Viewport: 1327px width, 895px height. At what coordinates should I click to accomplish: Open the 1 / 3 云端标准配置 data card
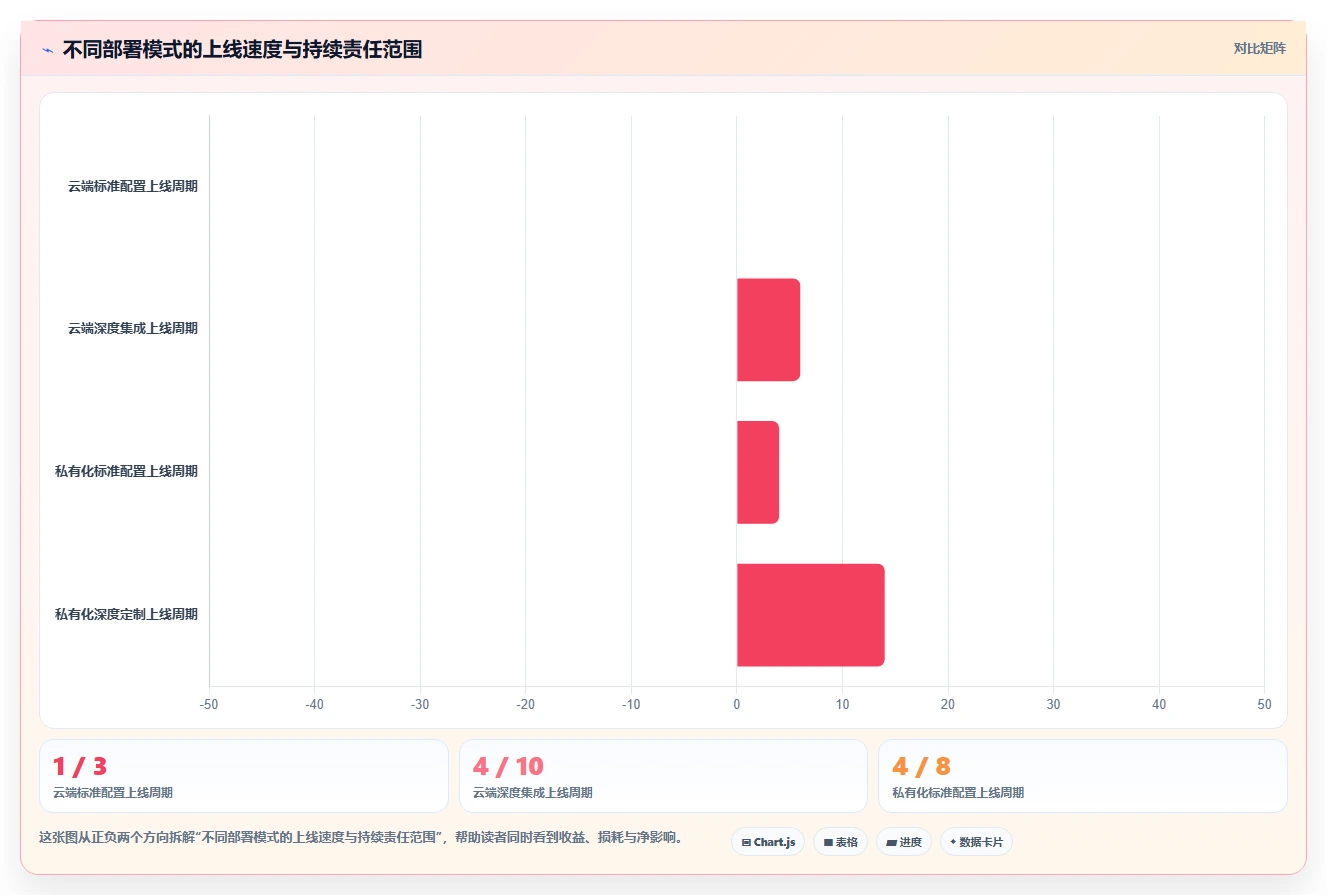point(244,776)
